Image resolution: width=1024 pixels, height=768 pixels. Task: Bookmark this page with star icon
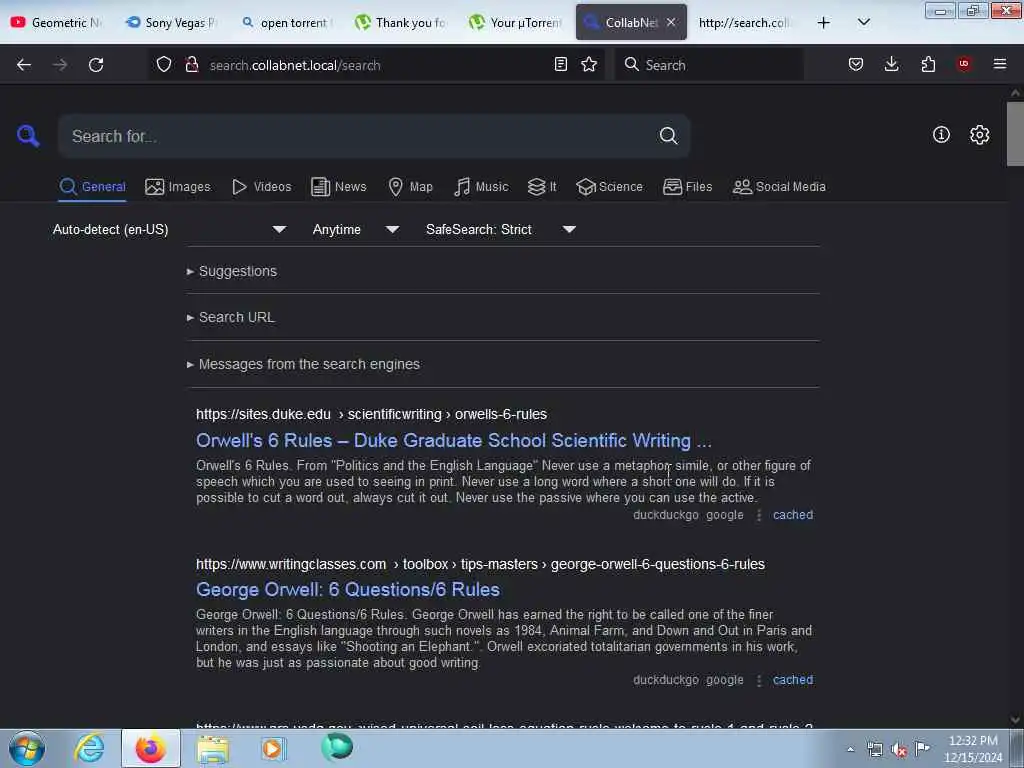[x=589, y=64]
